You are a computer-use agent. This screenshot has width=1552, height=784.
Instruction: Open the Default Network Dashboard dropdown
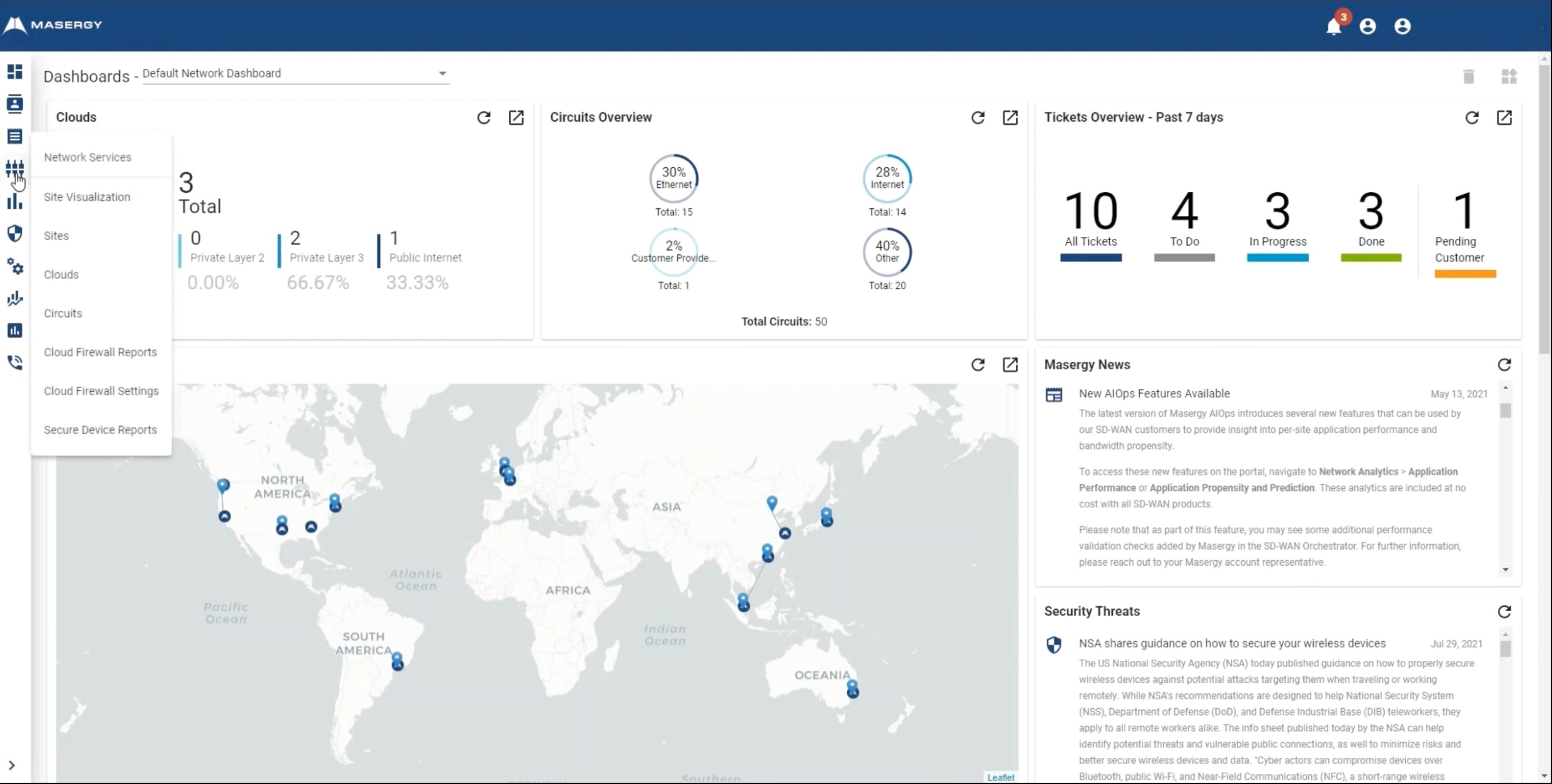[x=295, y=73]
